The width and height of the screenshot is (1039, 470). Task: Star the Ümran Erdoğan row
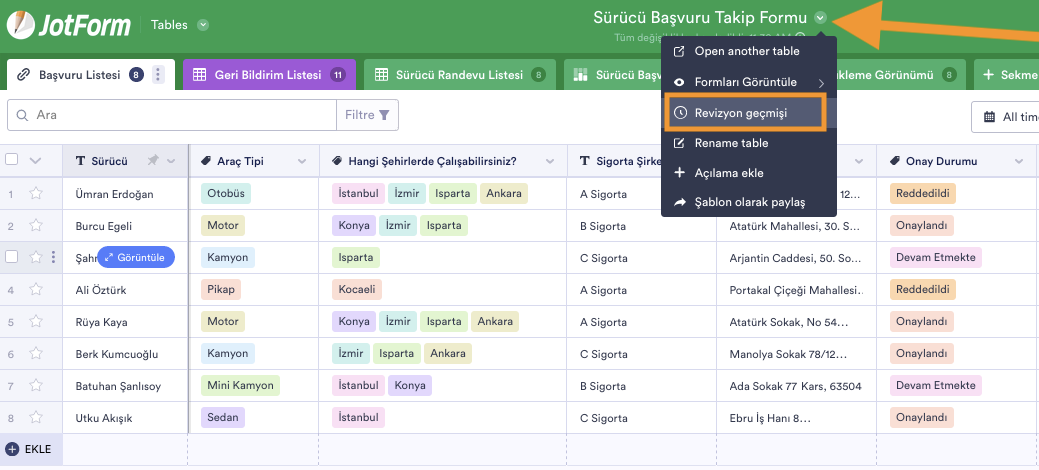tap(37, 194)
